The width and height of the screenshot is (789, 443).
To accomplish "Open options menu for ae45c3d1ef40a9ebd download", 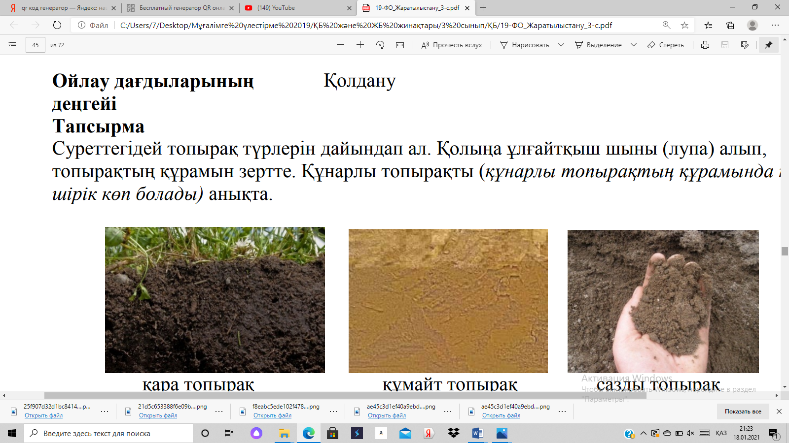I will point(447,411).
